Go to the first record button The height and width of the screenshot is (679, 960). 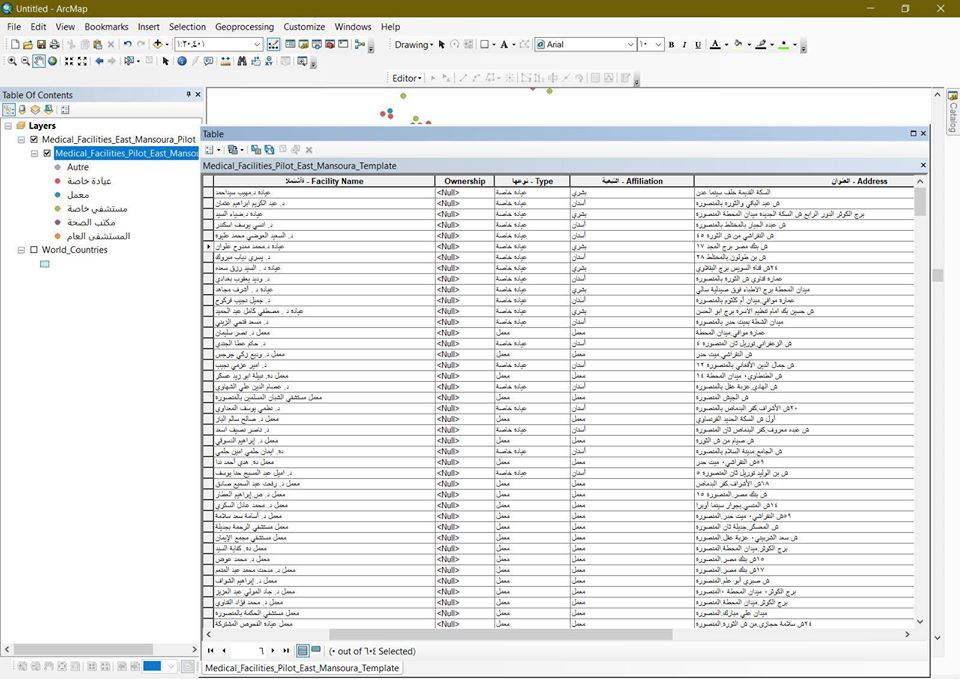(x=211, y=651)
